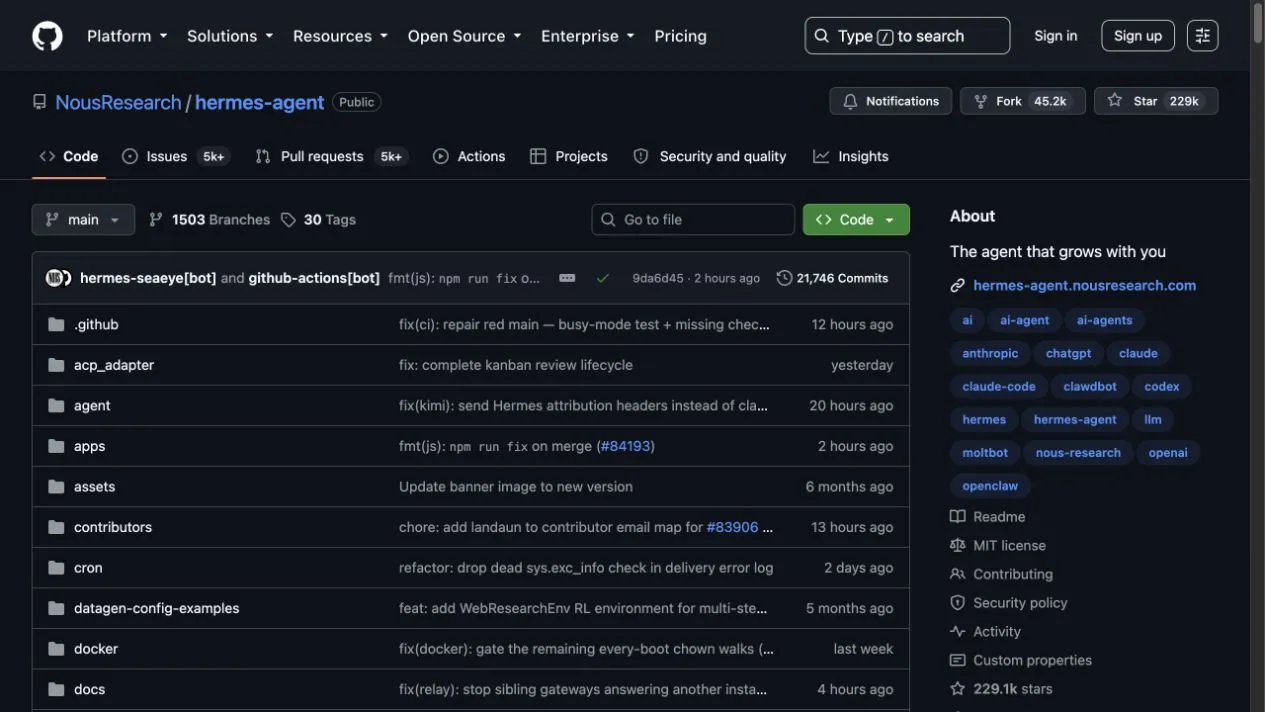Screen dimensions: 1265x712
Task: Switch to Security and quality tab
Action: coord(710,157)
